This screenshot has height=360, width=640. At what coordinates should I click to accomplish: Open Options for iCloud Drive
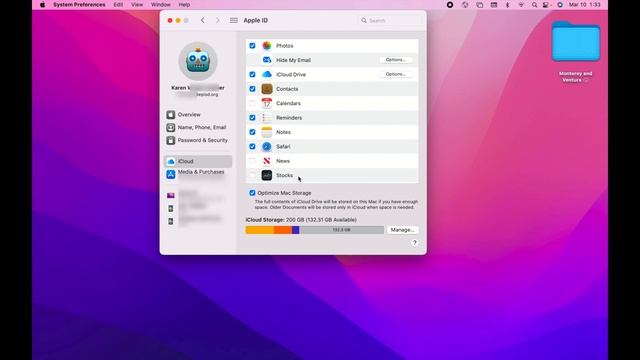coord(396,74)
